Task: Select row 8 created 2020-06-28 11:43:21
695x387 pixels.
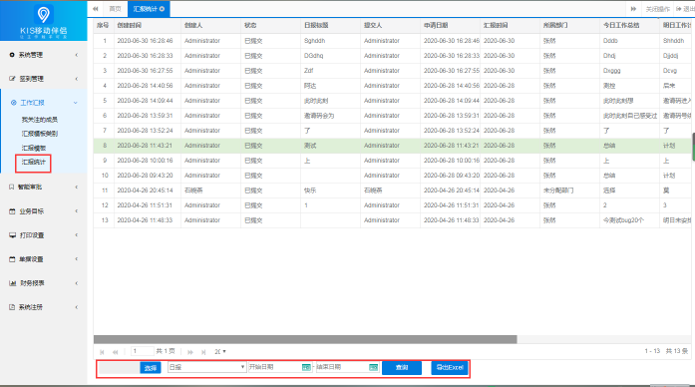Action: (392, 145)
